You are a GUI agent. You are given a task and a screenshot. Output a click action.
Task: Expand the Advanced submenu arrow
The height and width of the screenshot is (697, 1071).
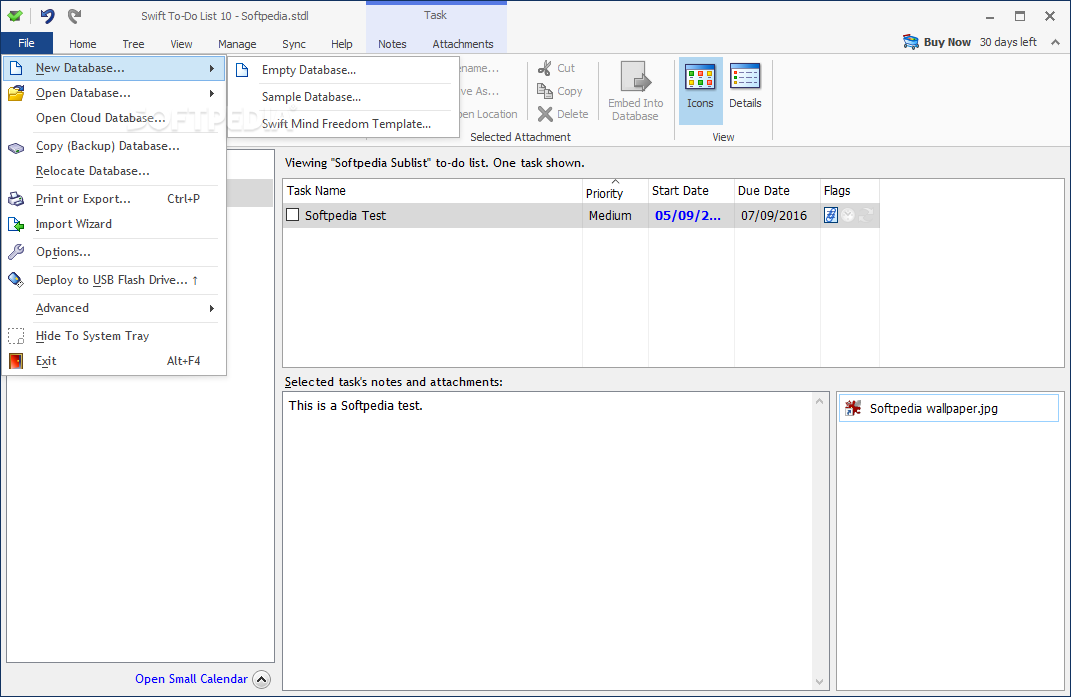coord(212,308)
